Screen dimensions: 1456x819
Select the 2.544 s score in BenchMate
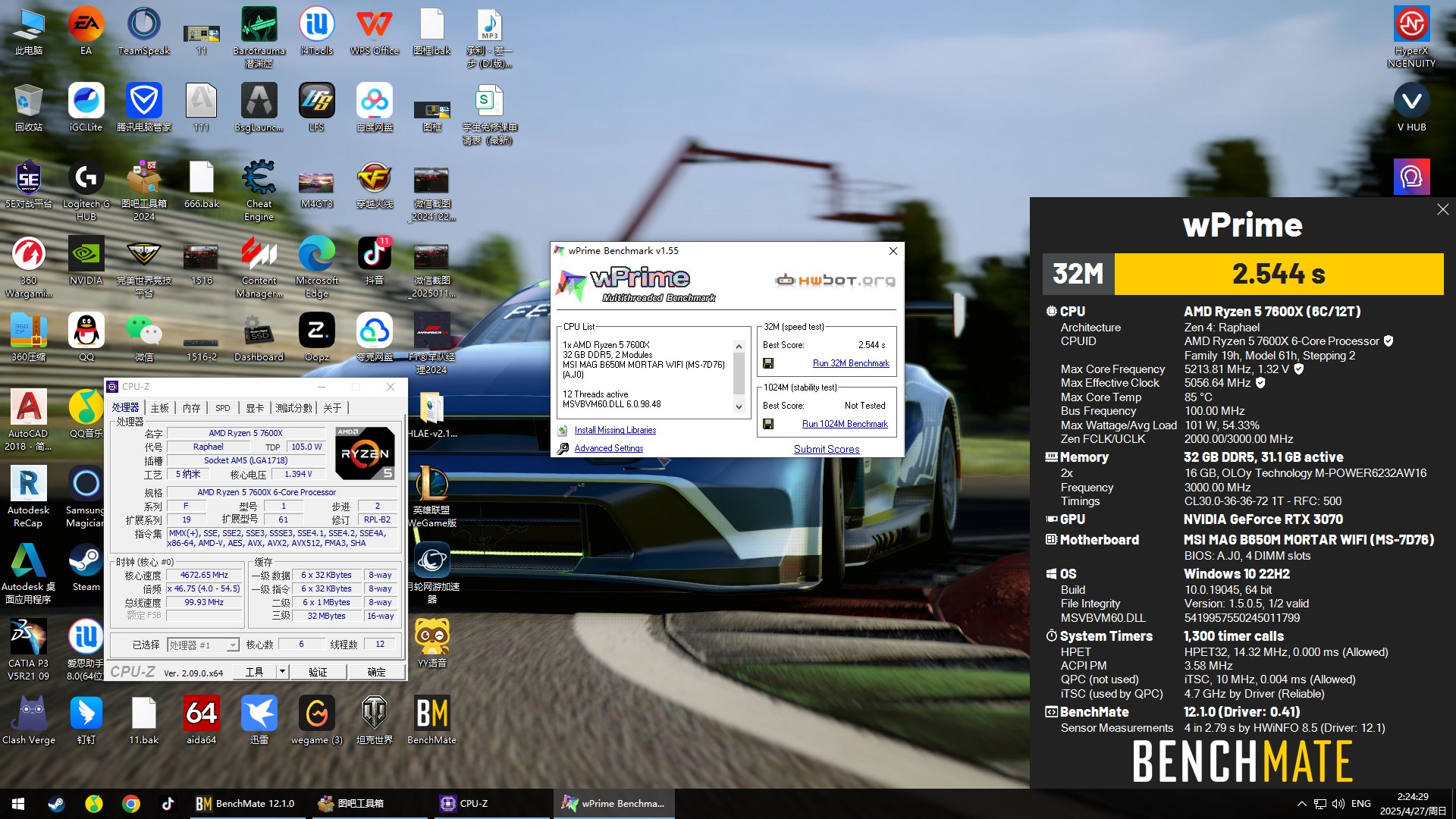pos(1279,274)
